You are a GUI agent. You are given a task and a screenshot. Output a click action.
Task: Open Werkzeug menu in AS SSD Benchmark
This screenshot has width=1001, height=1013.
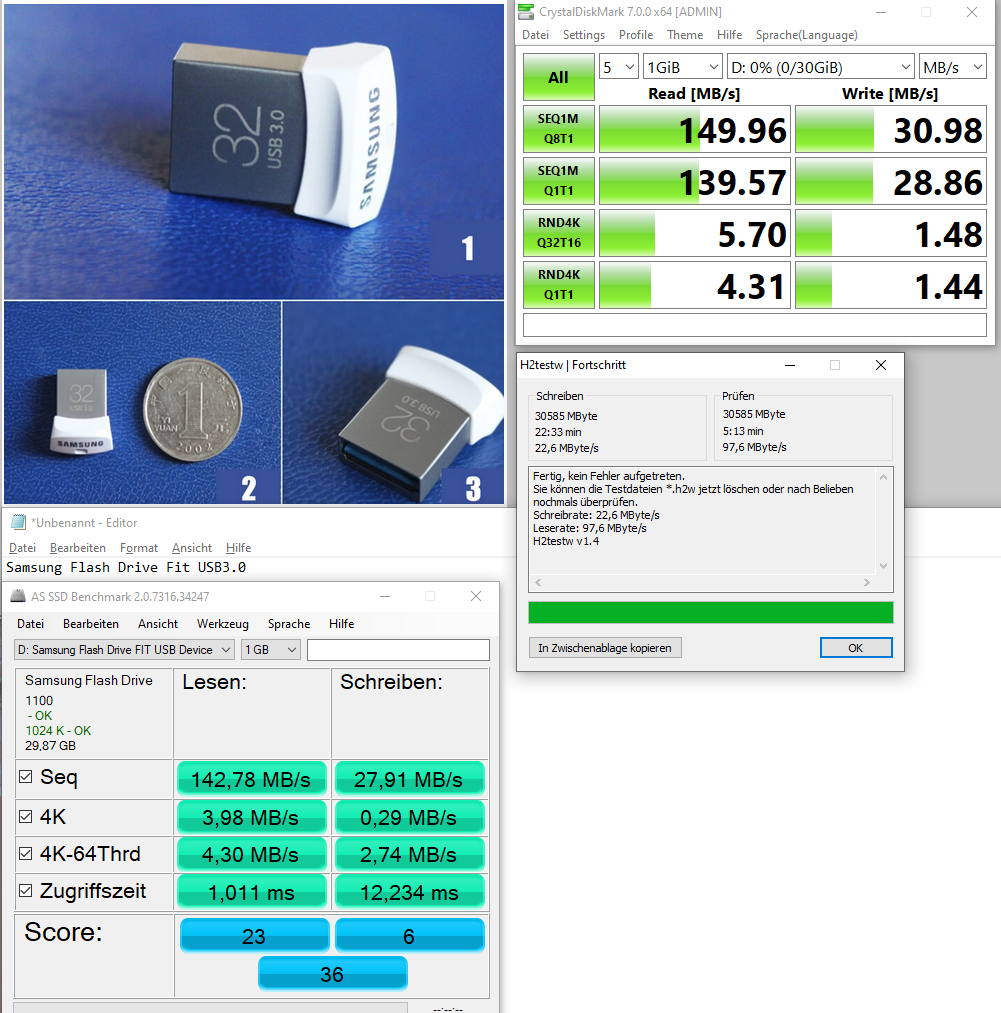pos(223,623)
